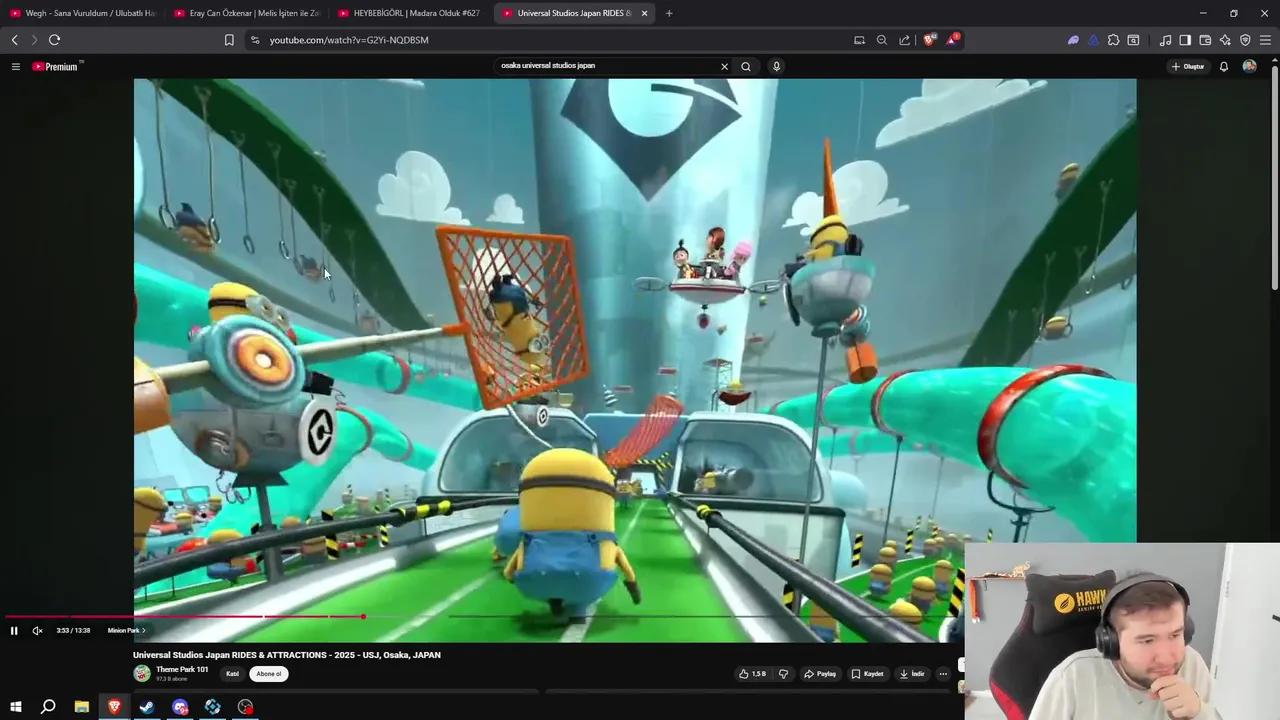This screenshot has width=1280, height=720.
Task: Switch to the HEYBEBİGÖRL Madara Olduk tab
Action: (411, 13)
